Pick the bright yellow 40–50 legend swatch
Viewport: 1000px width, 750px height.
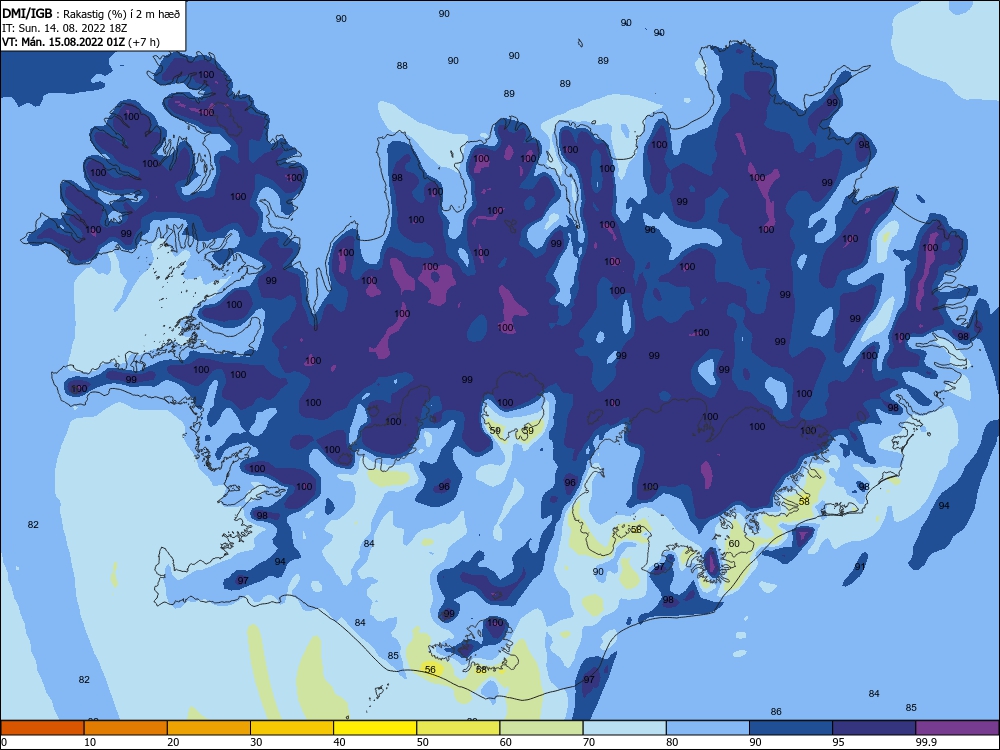375,728
